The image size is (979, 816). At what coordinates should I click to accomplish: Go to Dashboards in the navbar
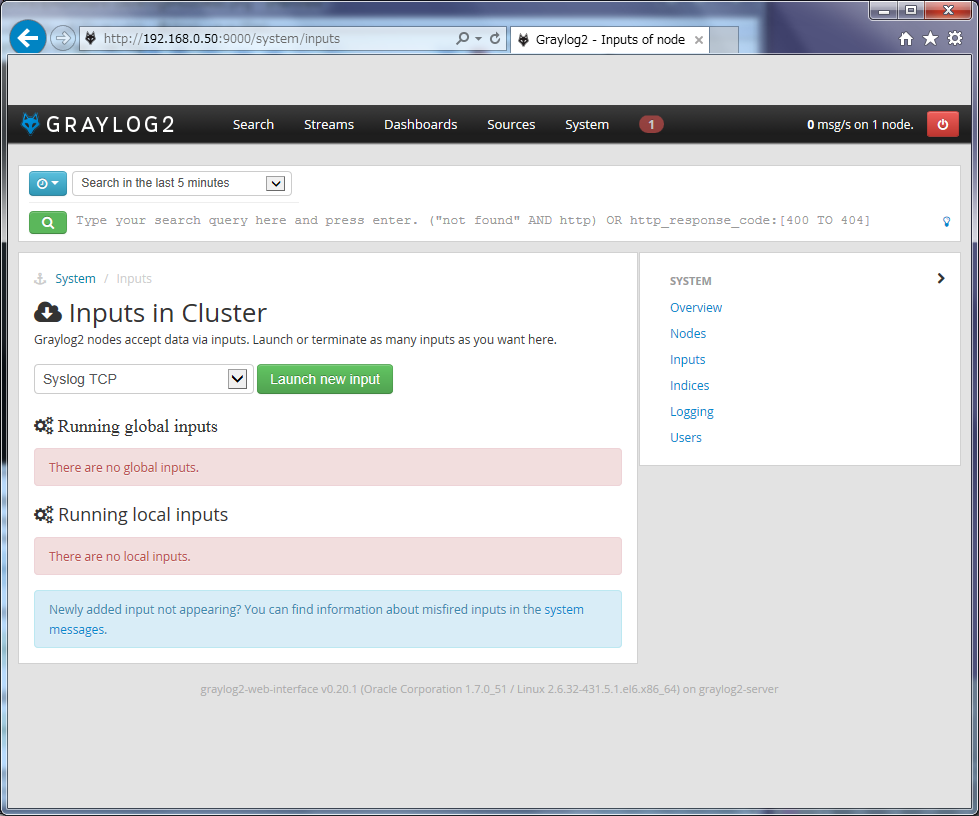[x=421, y=124]
